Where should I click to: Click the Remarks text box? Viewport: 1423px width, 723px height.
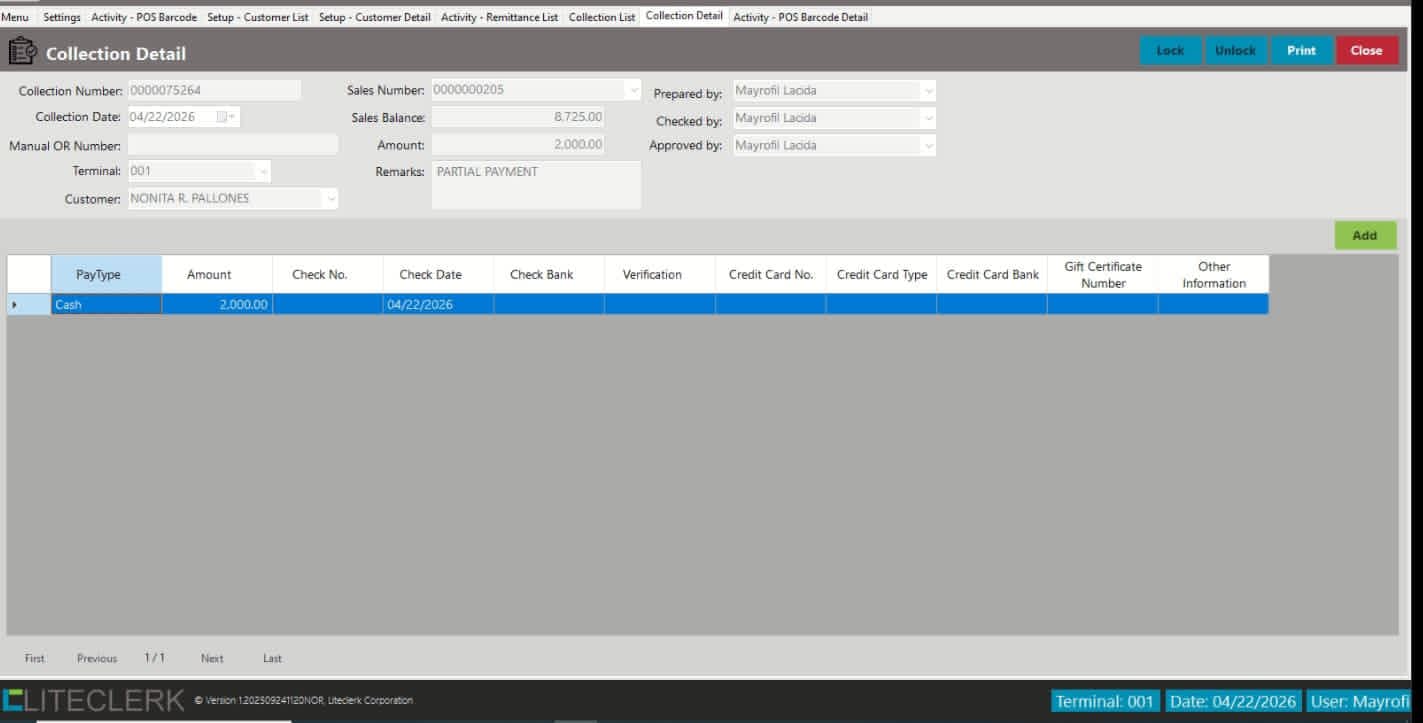[x=536, y=185]
